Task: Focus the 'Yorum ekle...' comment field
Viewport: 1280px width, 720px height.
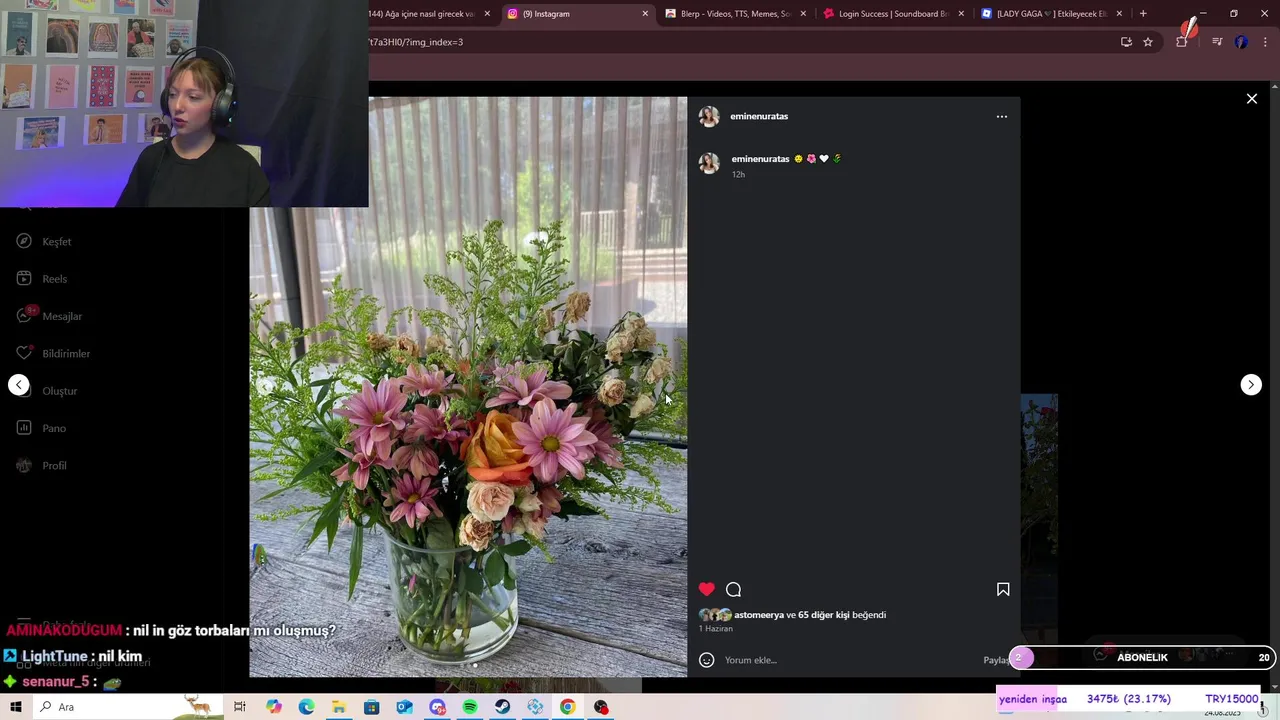Action: [x=850, y=660]
